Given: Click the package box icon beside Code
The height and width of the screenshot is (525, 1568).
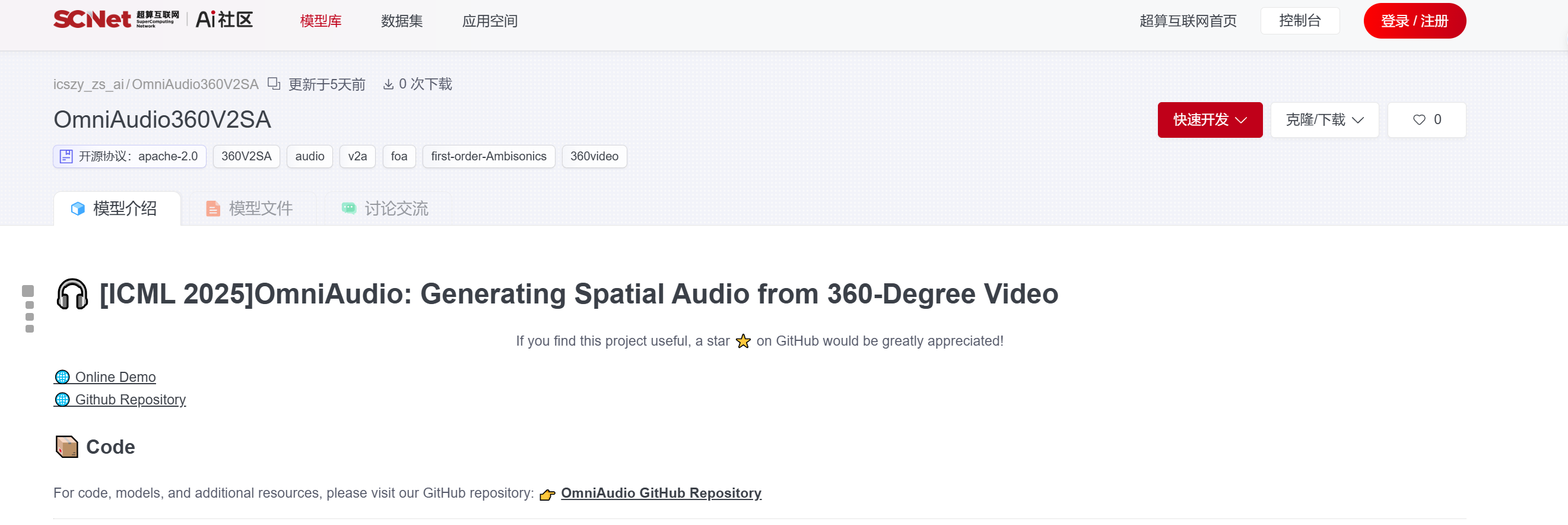Looking at the screenshot, I should click(67, 447).
